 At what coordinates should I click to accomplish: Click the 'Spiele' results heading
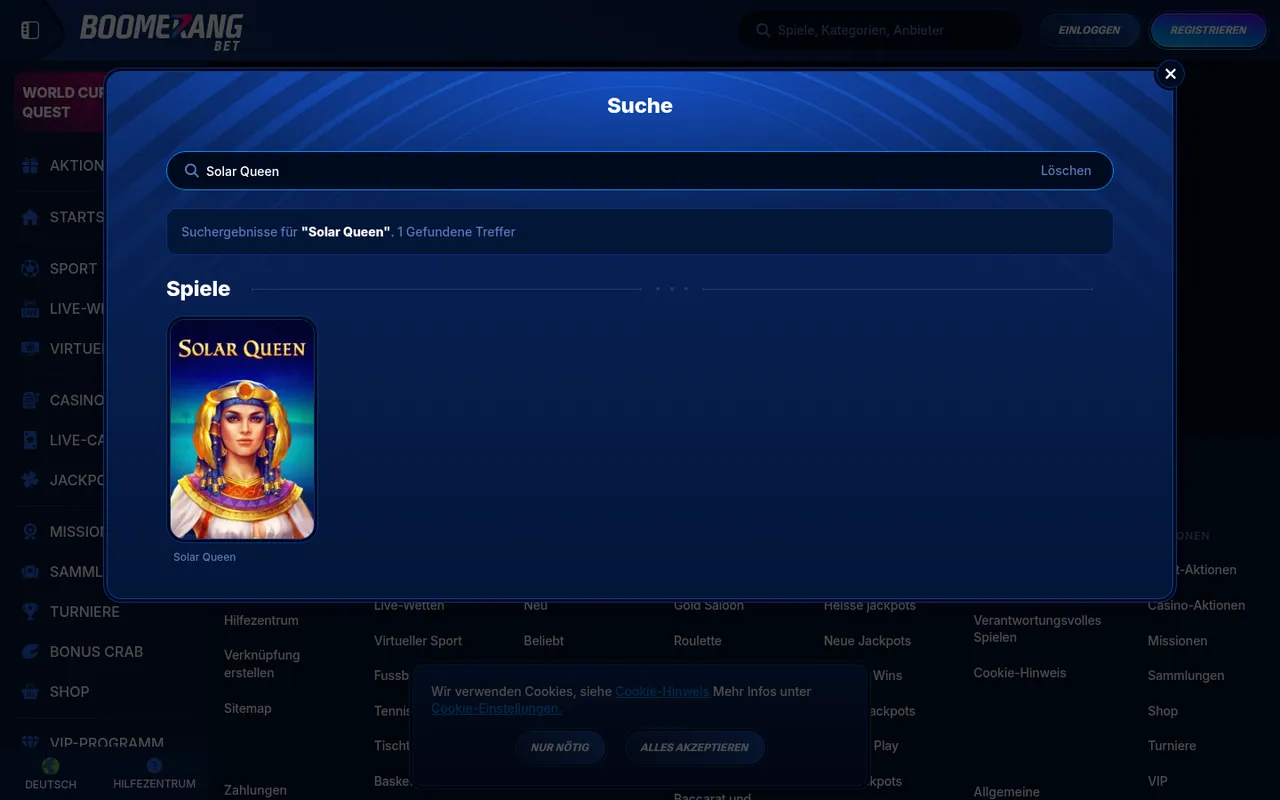(x=198, y=289)
